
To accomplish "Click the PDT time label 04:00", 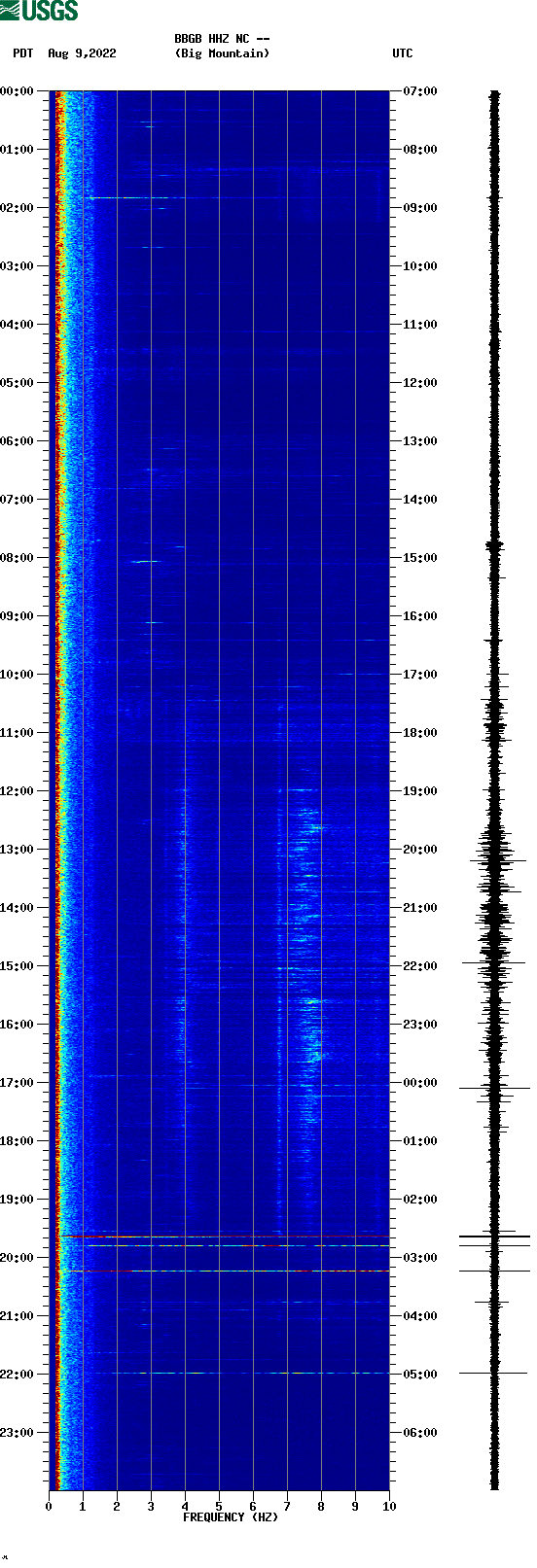I will point(18,325).
